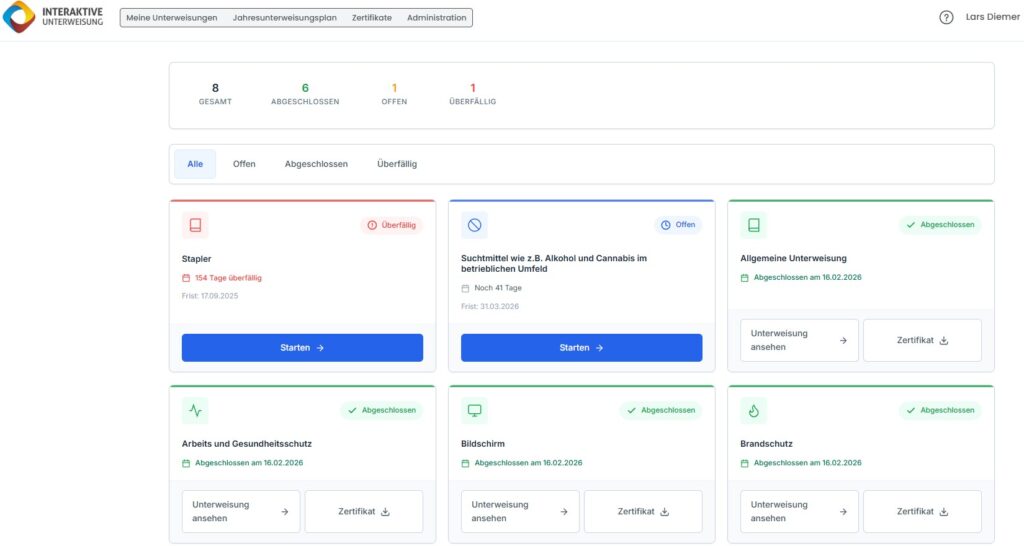Show only Überfällig trainings tab
The height and width of the screenshot is (546, 1024).
coord(397,164)
